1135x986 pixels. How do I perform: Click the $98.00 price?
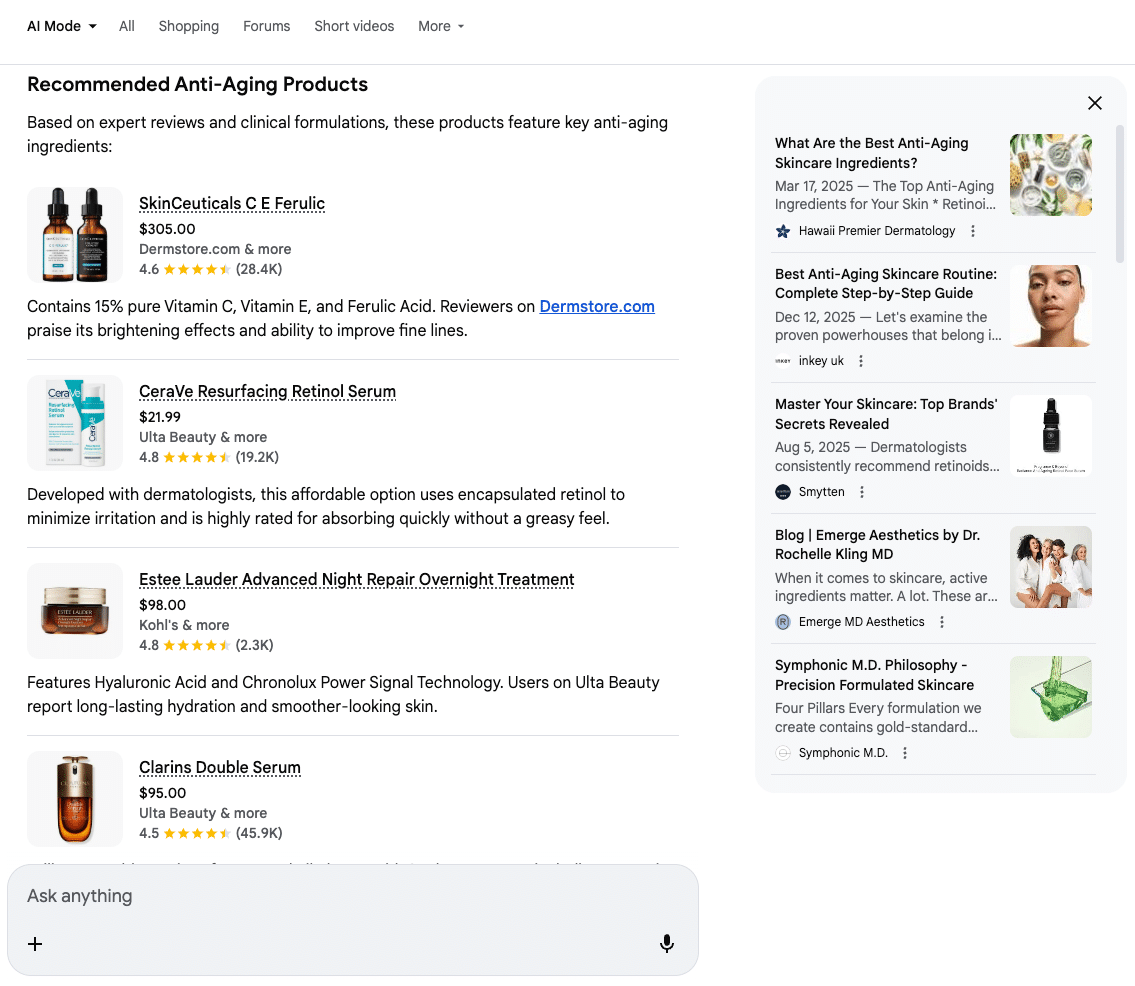pos(162,605)
